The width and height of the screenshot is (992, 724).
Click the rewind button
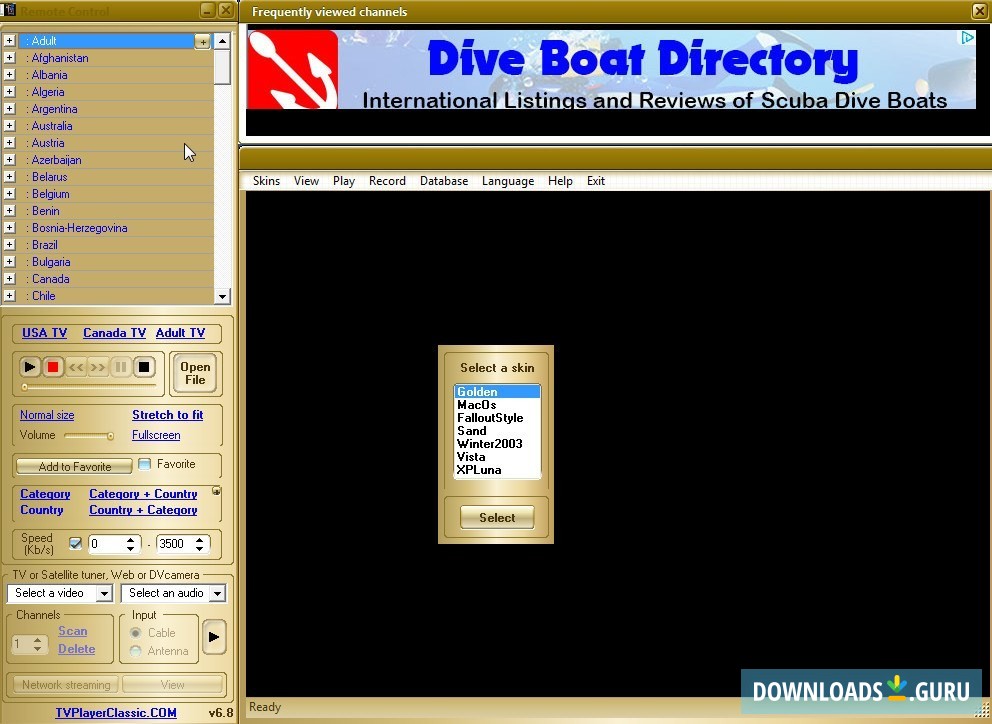point(76,367)
